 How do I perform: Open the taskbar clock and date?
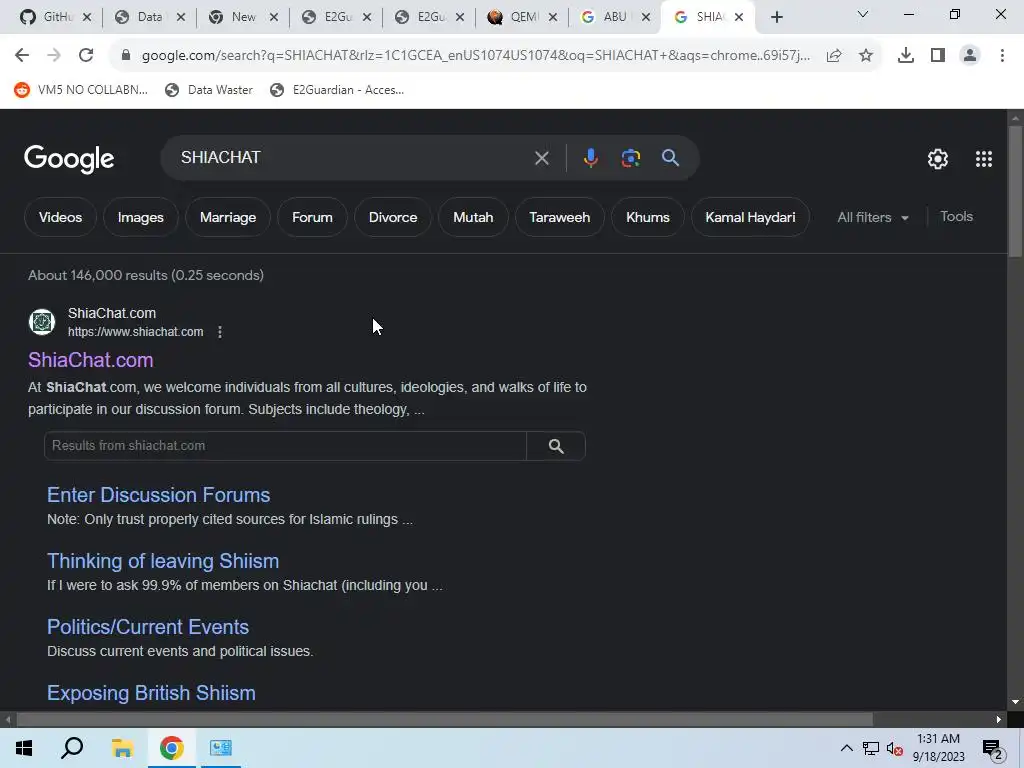(938, 748)
